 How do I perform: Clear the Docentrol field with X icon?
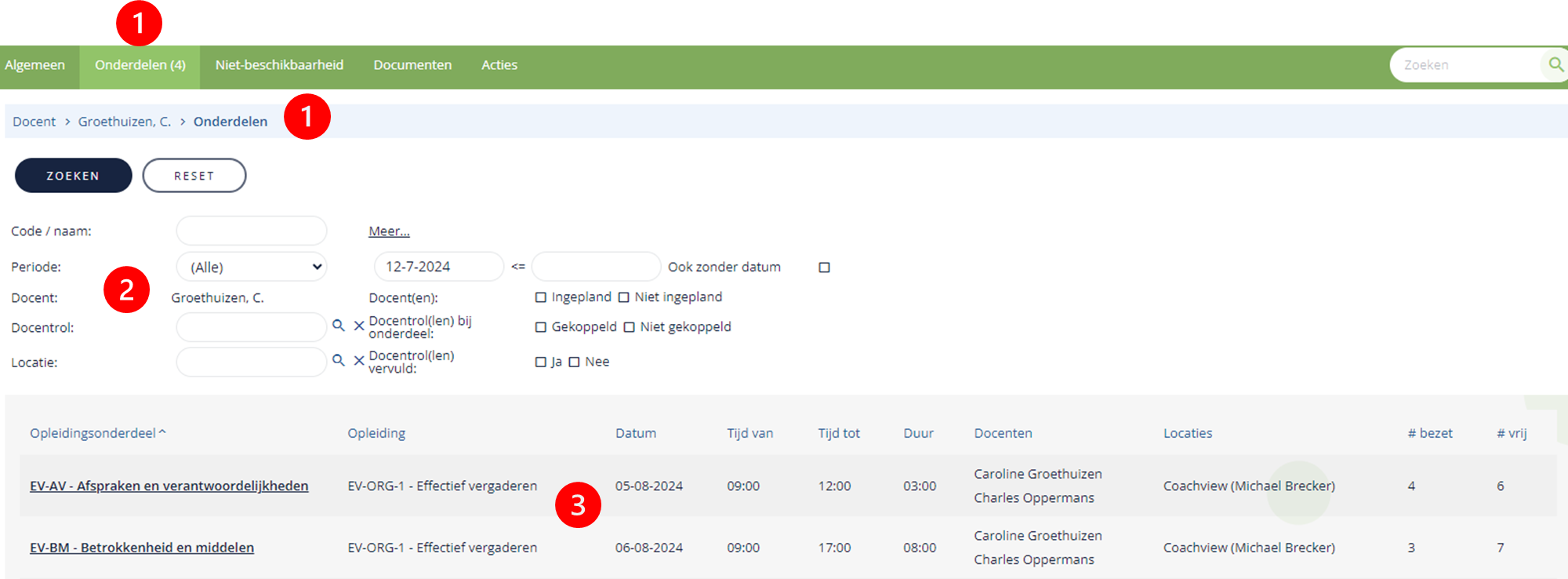[359, 326]
